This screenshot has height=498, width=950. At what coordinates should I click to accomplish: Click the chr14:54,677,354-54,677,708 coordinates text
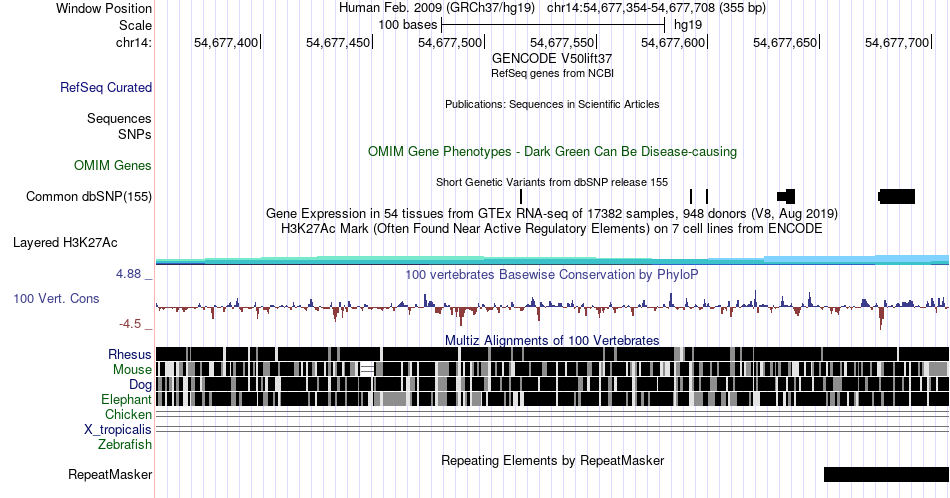656,8
